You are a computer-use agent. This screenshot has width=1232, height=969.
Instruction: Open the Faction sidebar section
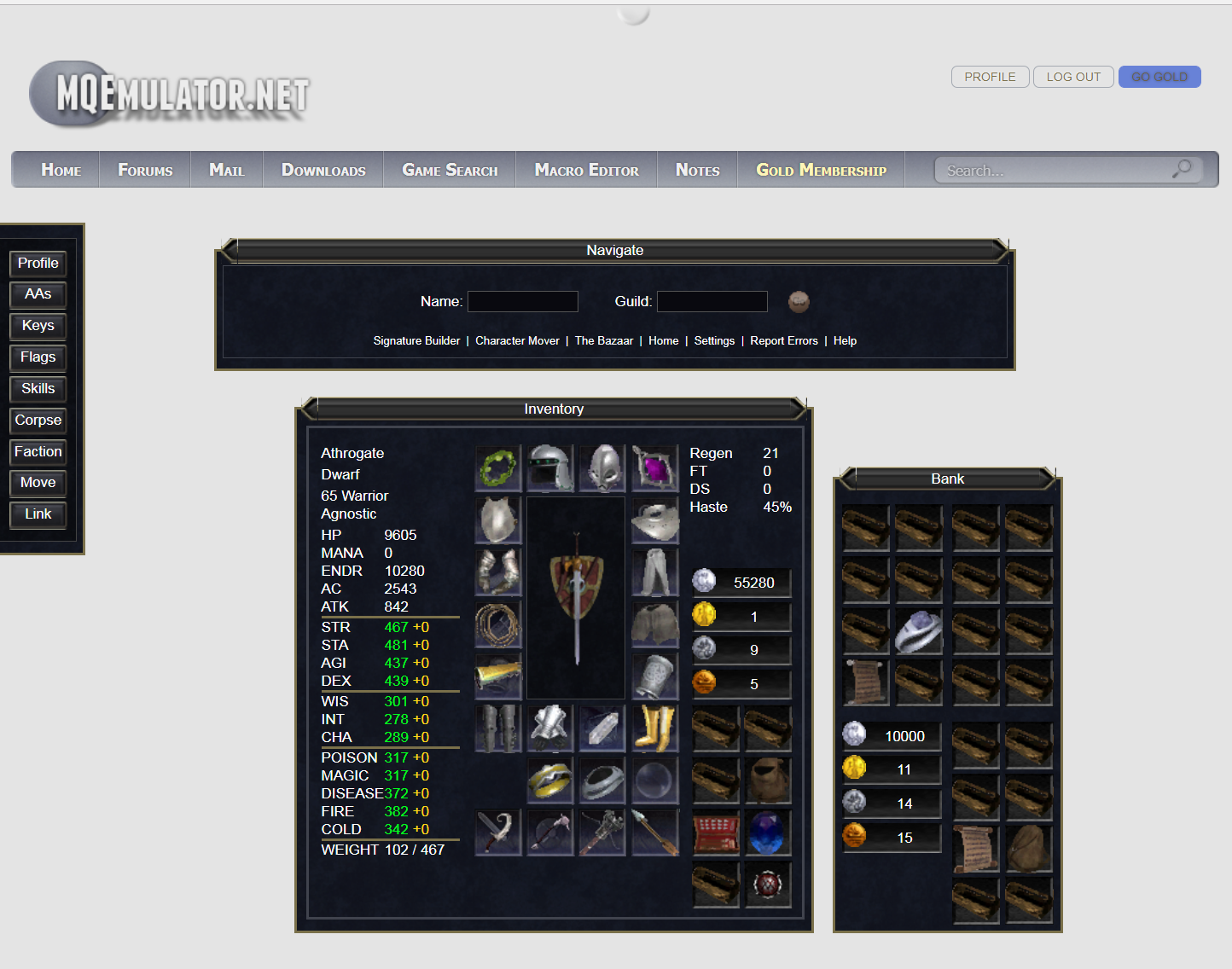[38, 452]
